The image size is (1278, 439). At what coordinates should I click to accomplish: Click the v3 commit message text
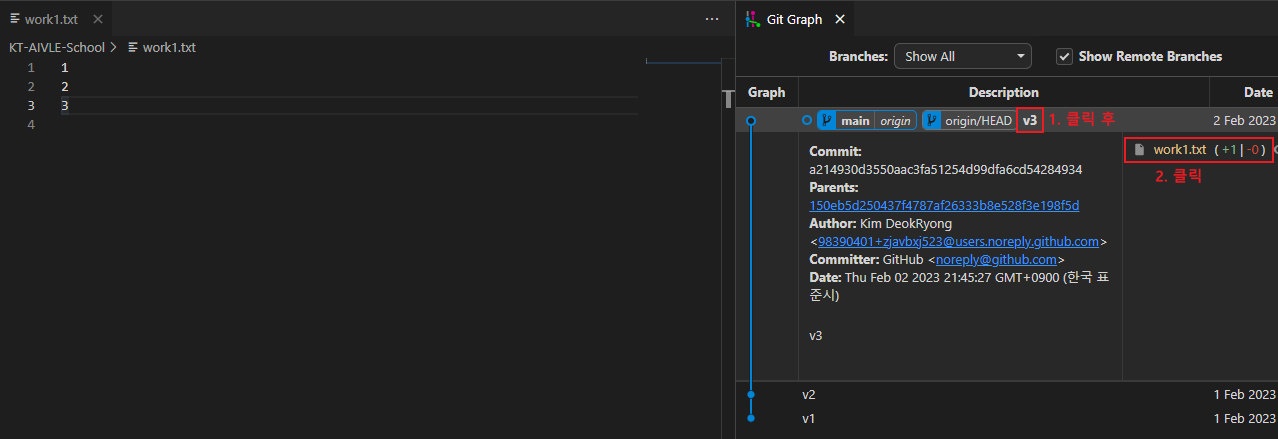click(x=1030, y=121)
